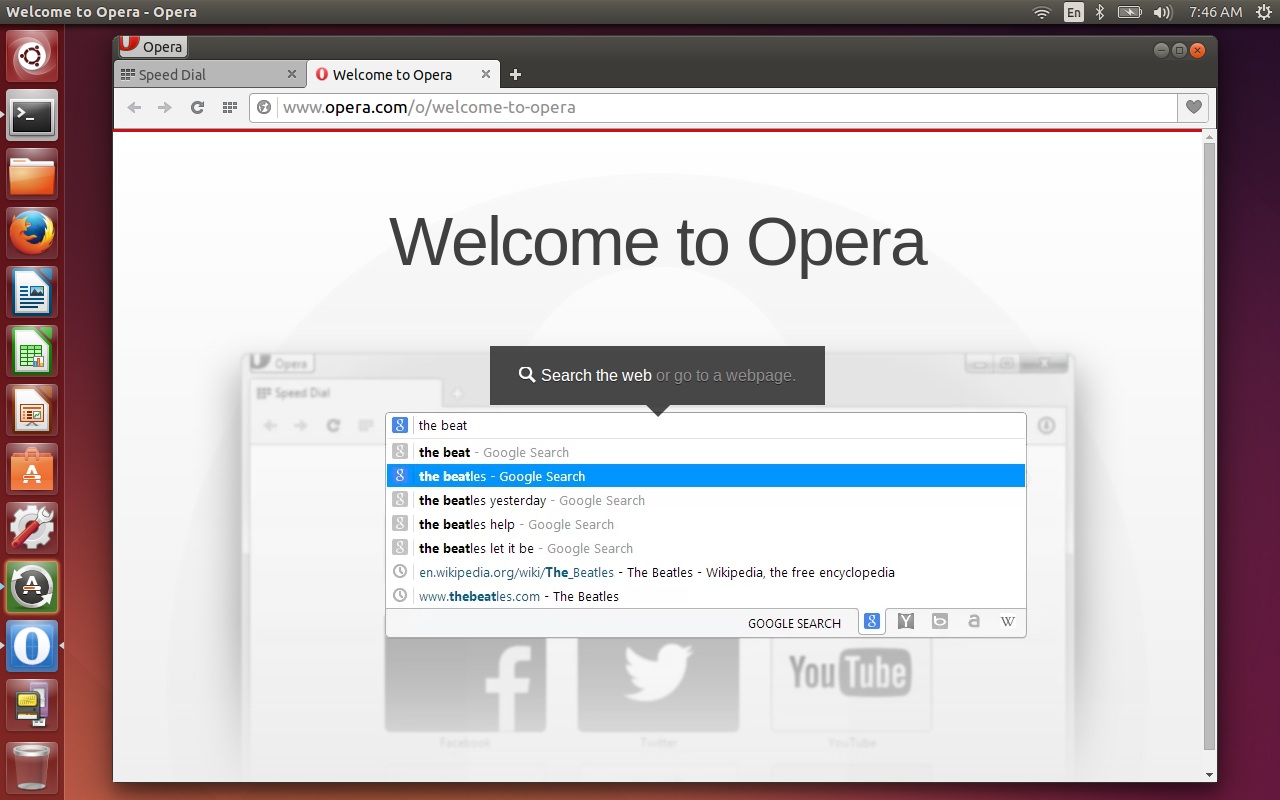The image size is (1280, 800).
Task: Select the Welcome to Opera tab
Action: click(404, 74)
